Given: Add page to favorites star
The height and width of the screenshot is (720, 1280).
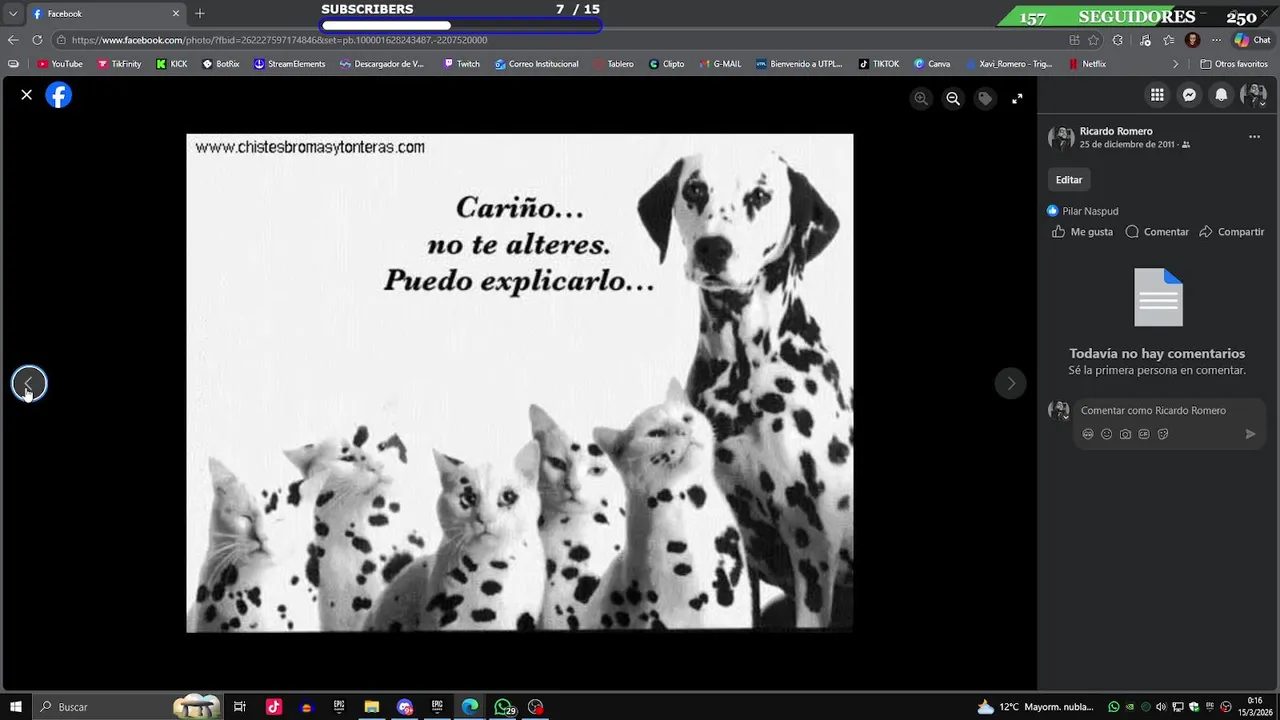Looking at the screenshot, I should [x=1094, y=40].
